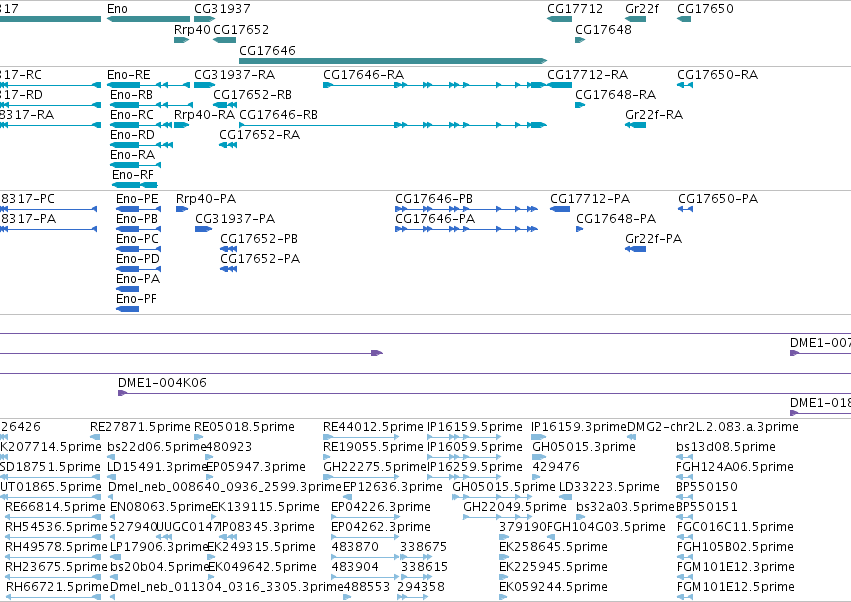Click the DMG2-chr2L.2.083.a.3prime label
851x602 pixels.
point(713,427)
